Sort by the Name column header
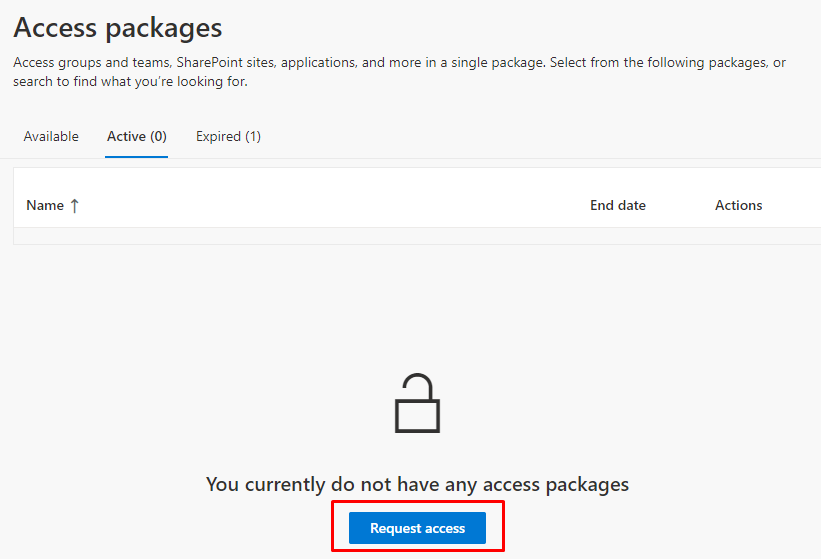Screen dimensions: 821x559 [x=45, y=205]
